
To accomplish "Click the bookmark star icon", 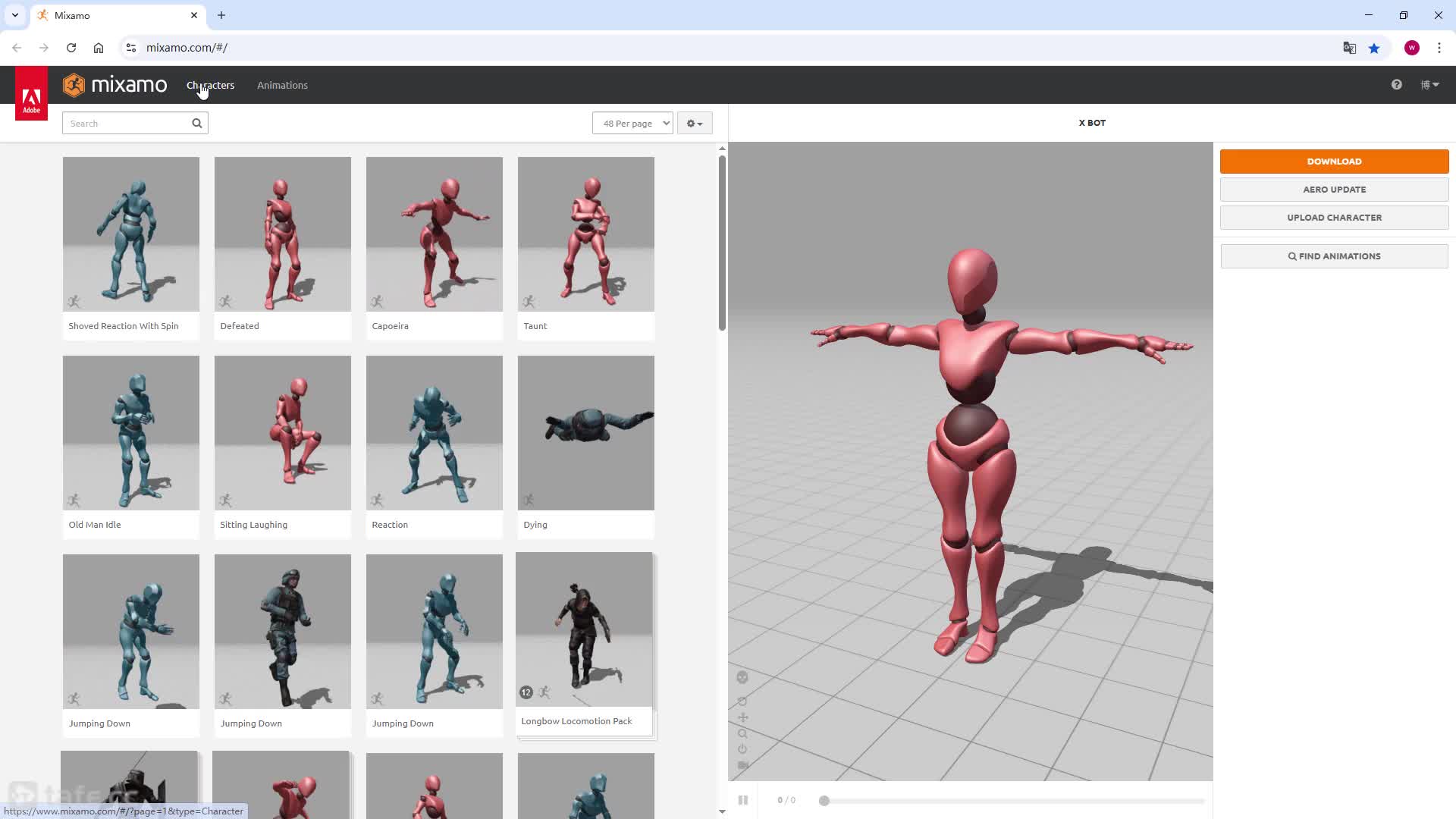I will 1374,48.
